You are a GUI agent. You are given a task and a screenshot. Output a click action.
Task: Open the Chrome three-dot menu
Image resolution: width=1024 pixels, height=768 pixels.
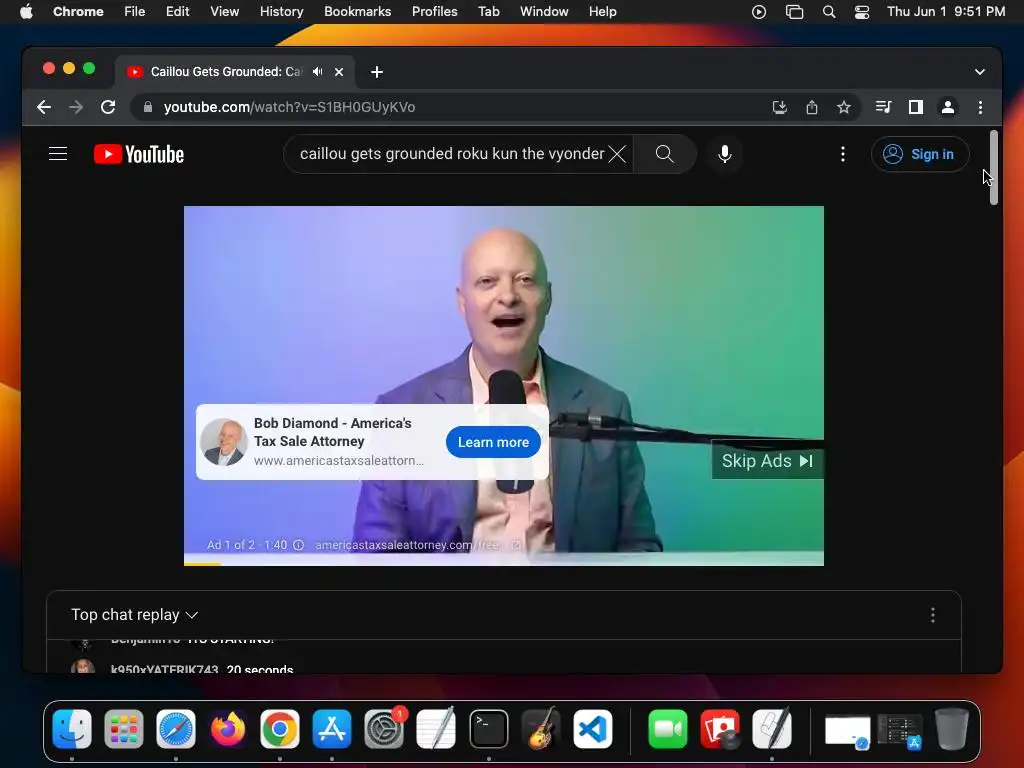click(x=980, y=107)
